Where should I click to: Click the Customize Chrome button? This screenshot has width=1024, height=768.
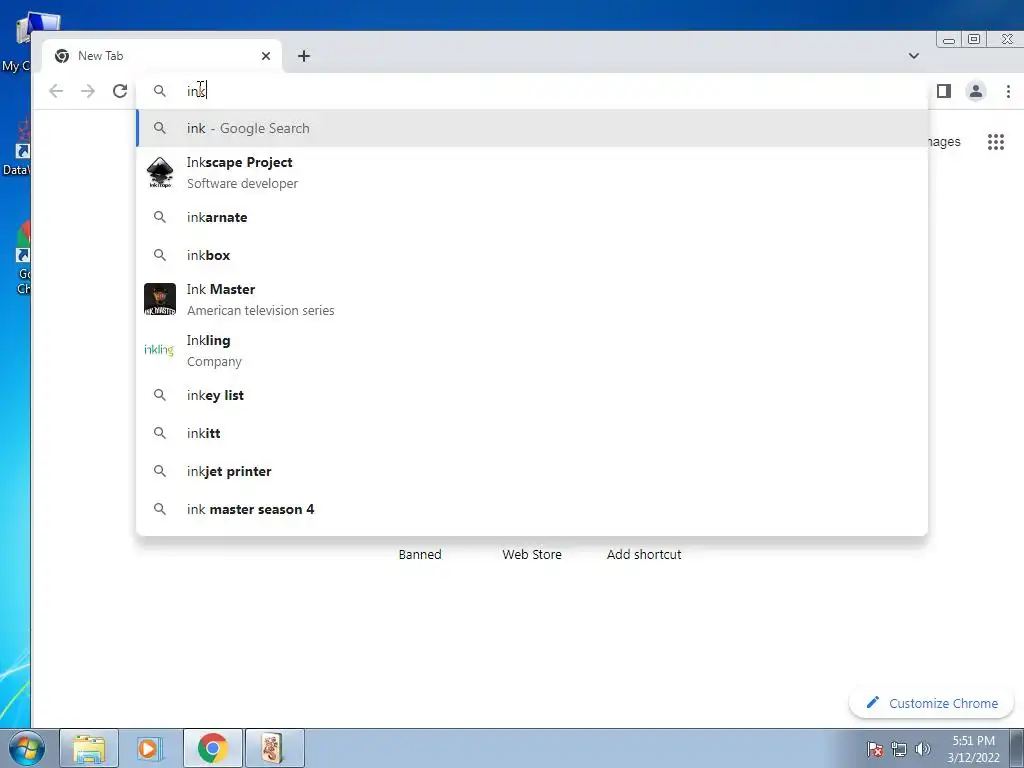click(x=931, y=703)
